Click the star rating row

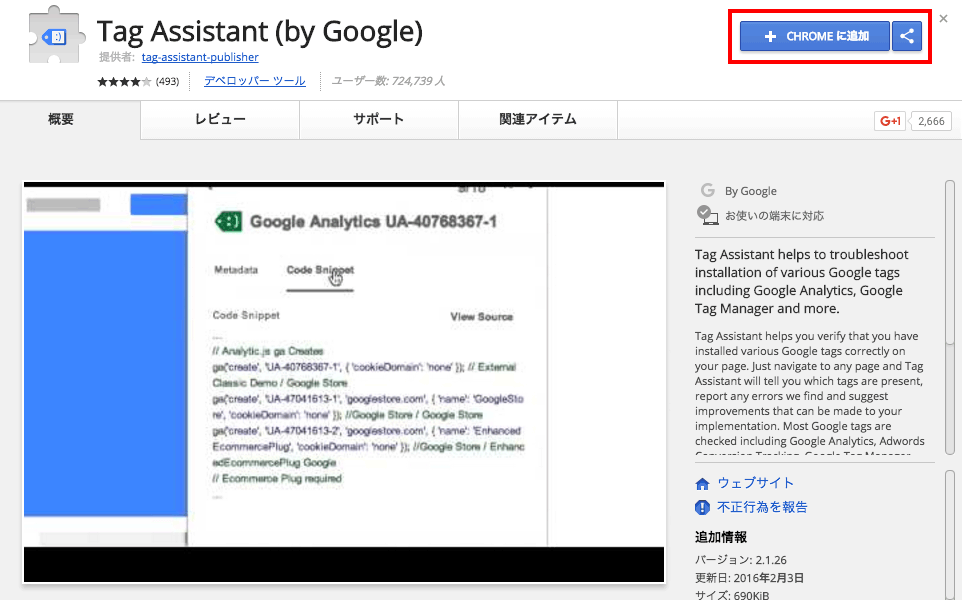(124, 82)
